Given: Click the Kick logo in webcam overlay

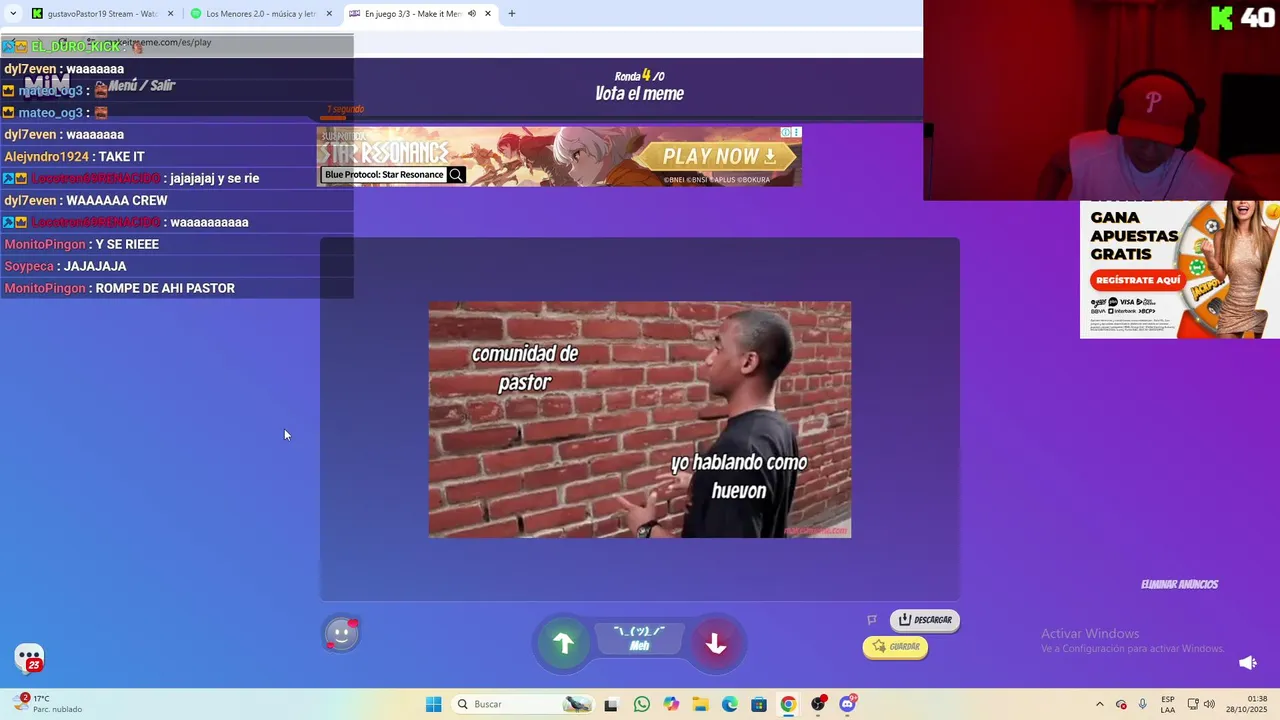Looking at the screenshot, I should pos(1222,18).
